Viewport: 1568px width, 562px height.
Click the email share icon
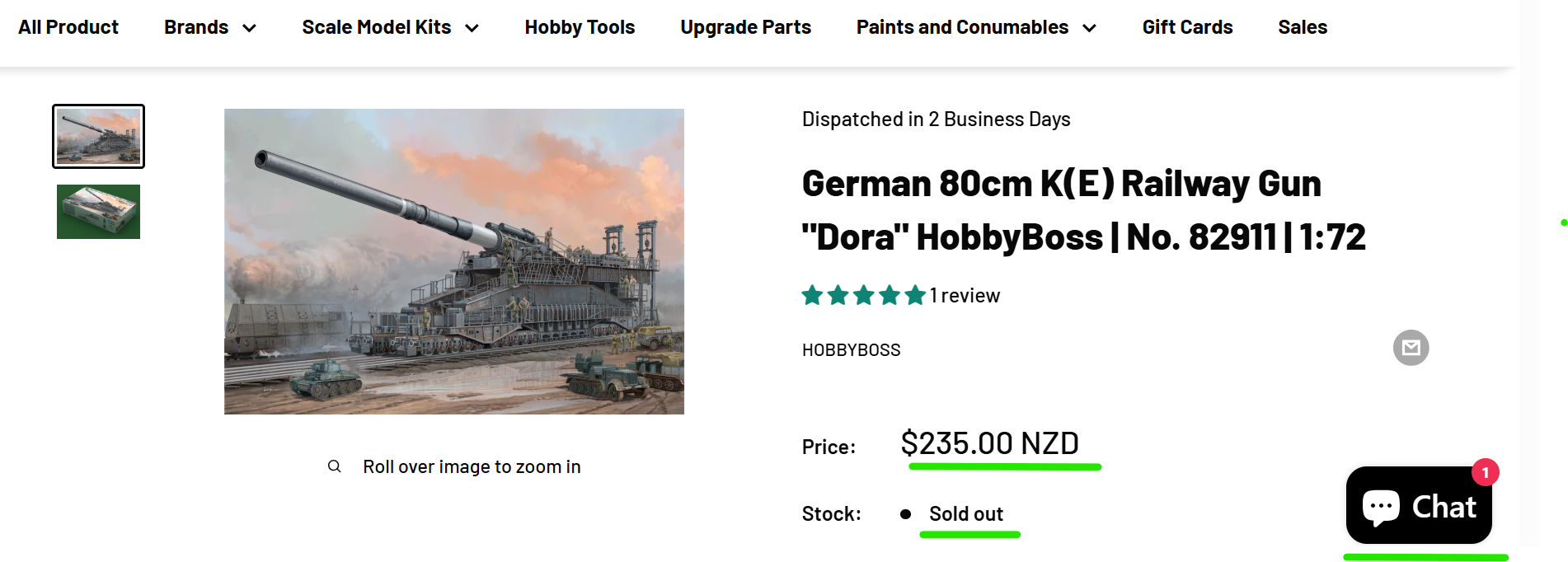1411,348
